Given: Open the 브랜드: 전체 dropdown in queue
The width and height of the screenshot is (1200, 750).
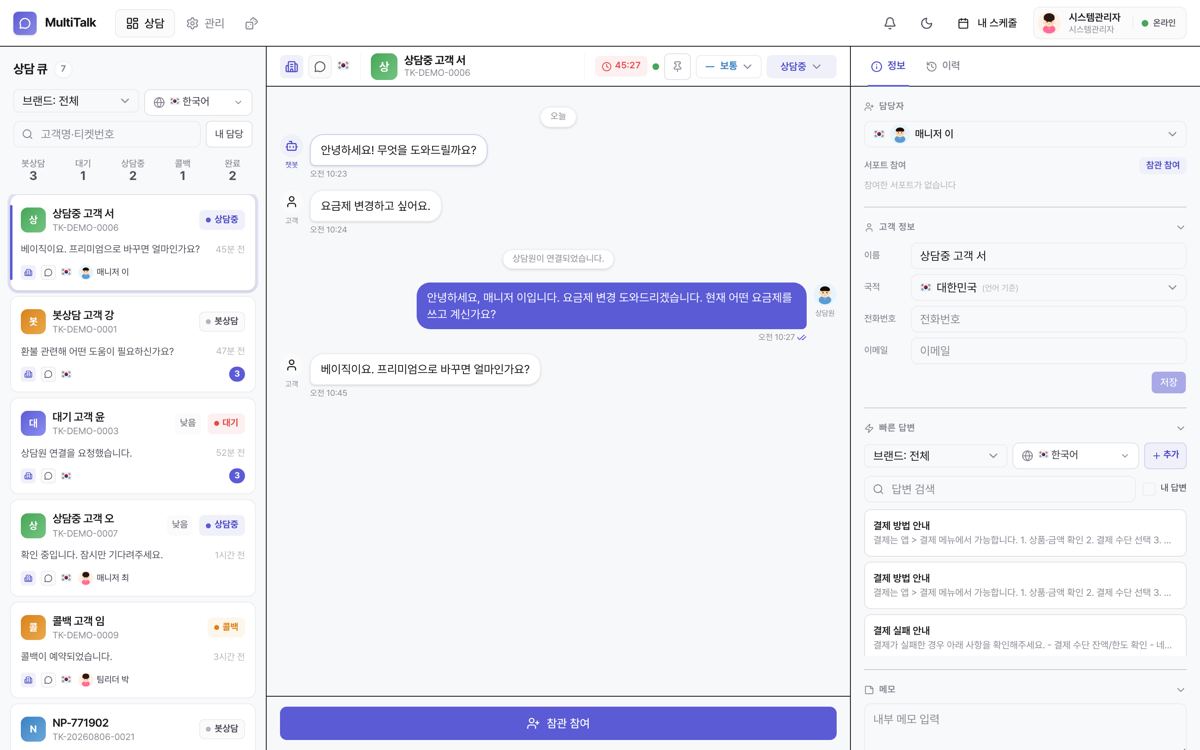Looking at the screenshot, I should click(76, 101).
